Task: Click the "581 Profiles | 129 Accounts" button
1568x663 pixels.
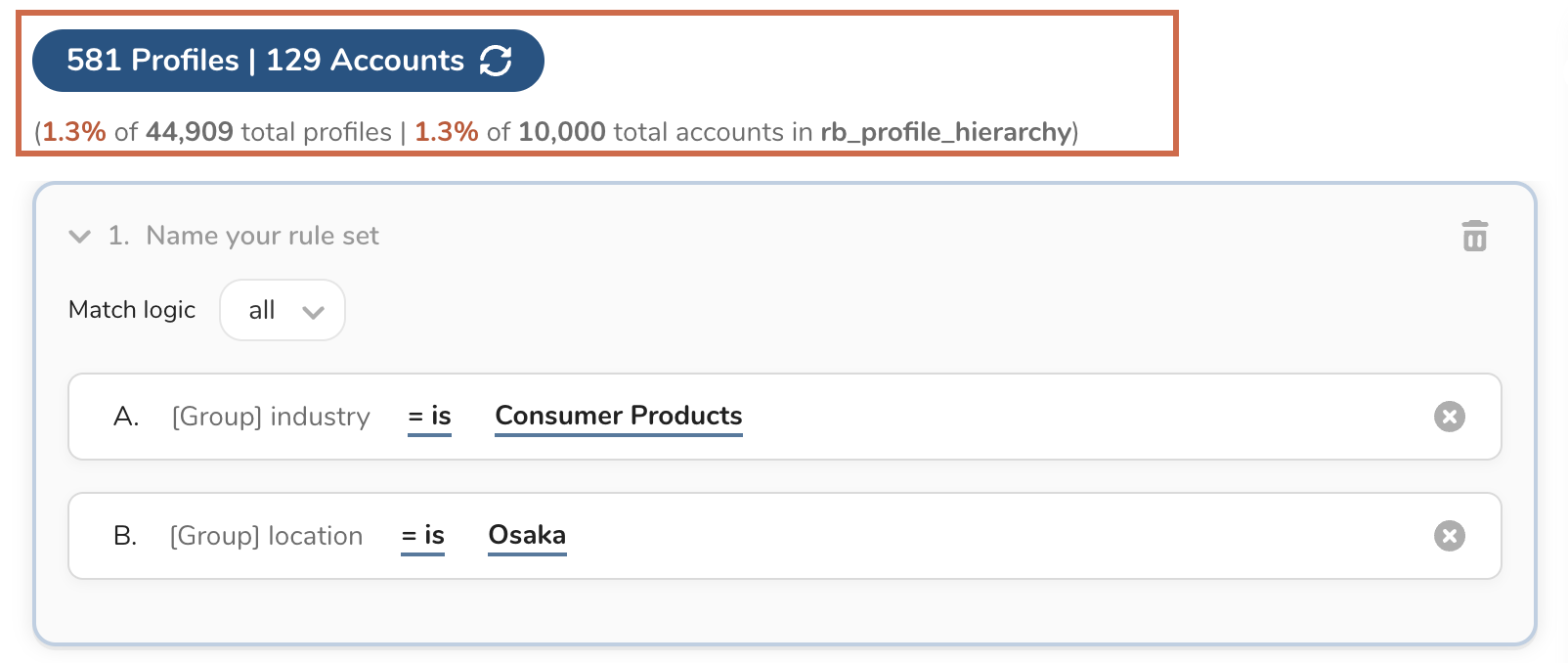Action: (265, 61)
